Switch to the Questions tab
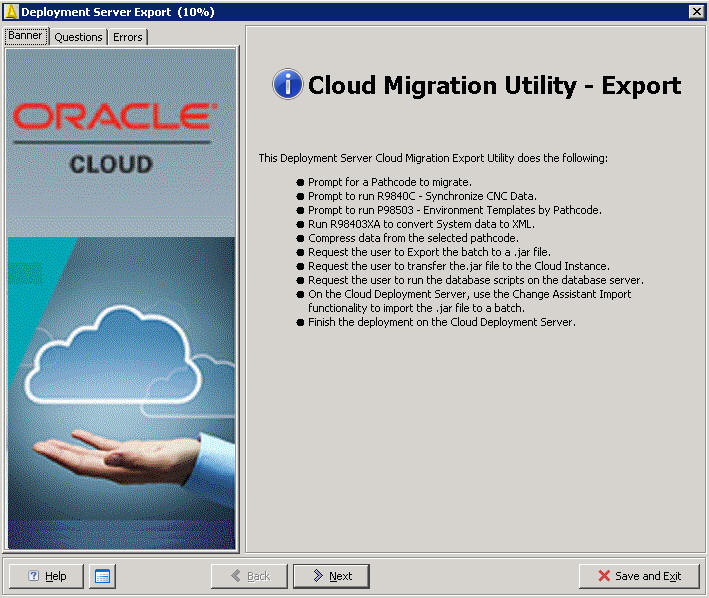Image resolution: width=709 pixels, height=598 pixels. coord(78,37)
